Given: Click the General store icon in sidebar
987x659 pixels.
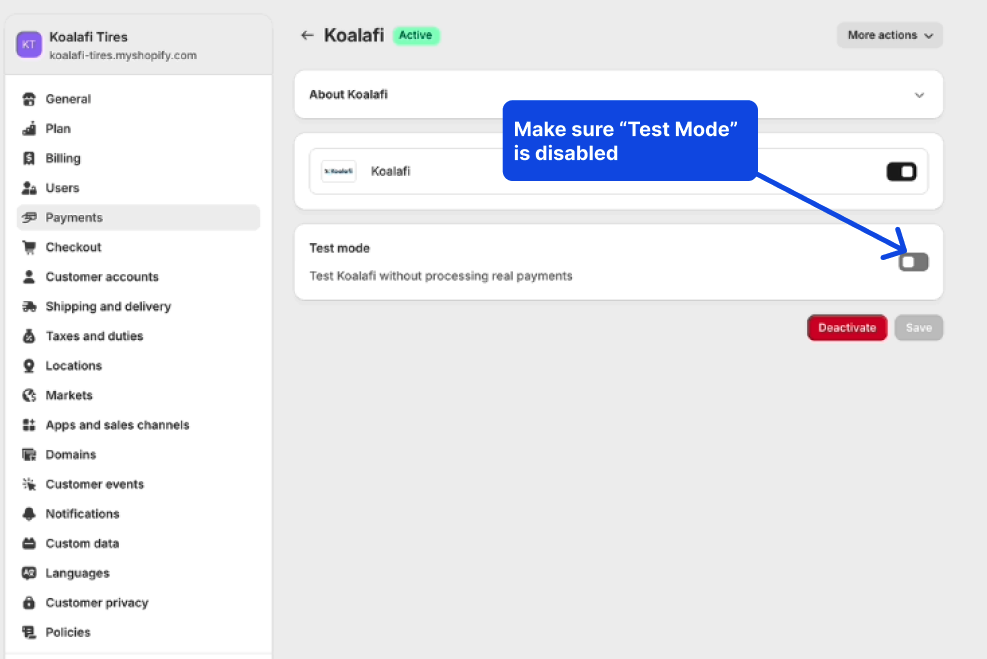Looking at the screenshot, I should pyautogui.click(x=29, y=99).
